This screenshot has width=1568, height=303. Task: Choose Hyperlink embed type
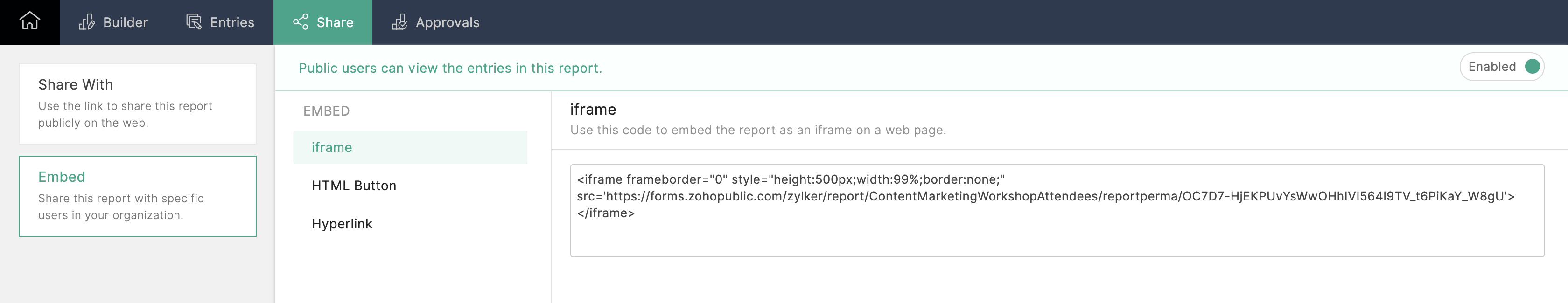click(342, 224)
